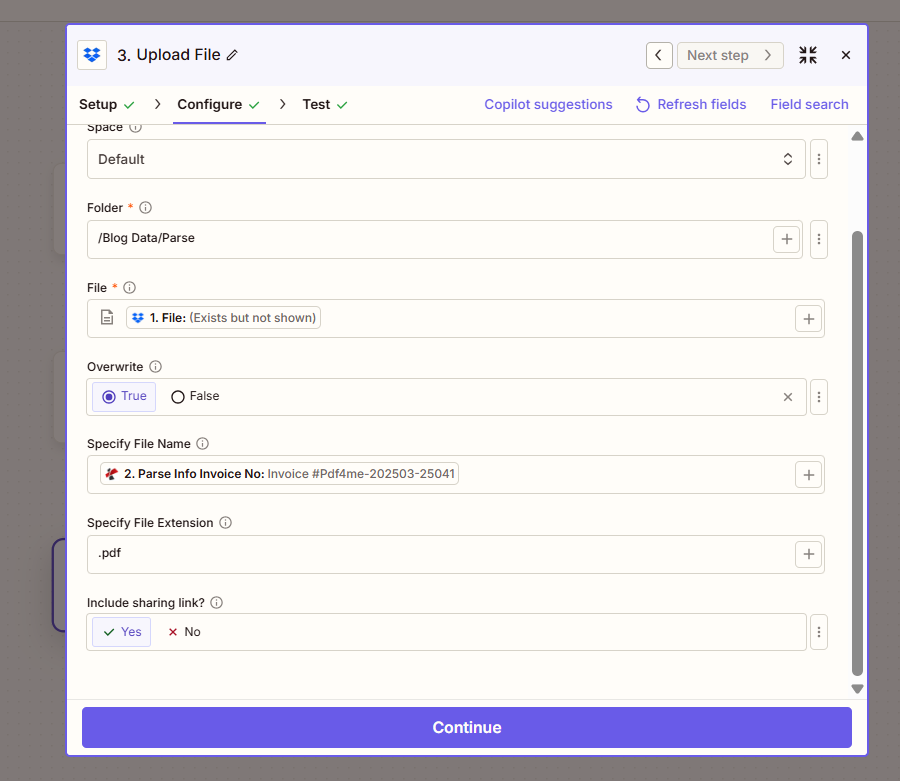Viewport: 900px width, 781px height.
Task: Insert data using the plus button on Folder
Action: click(x=787, y=239)
